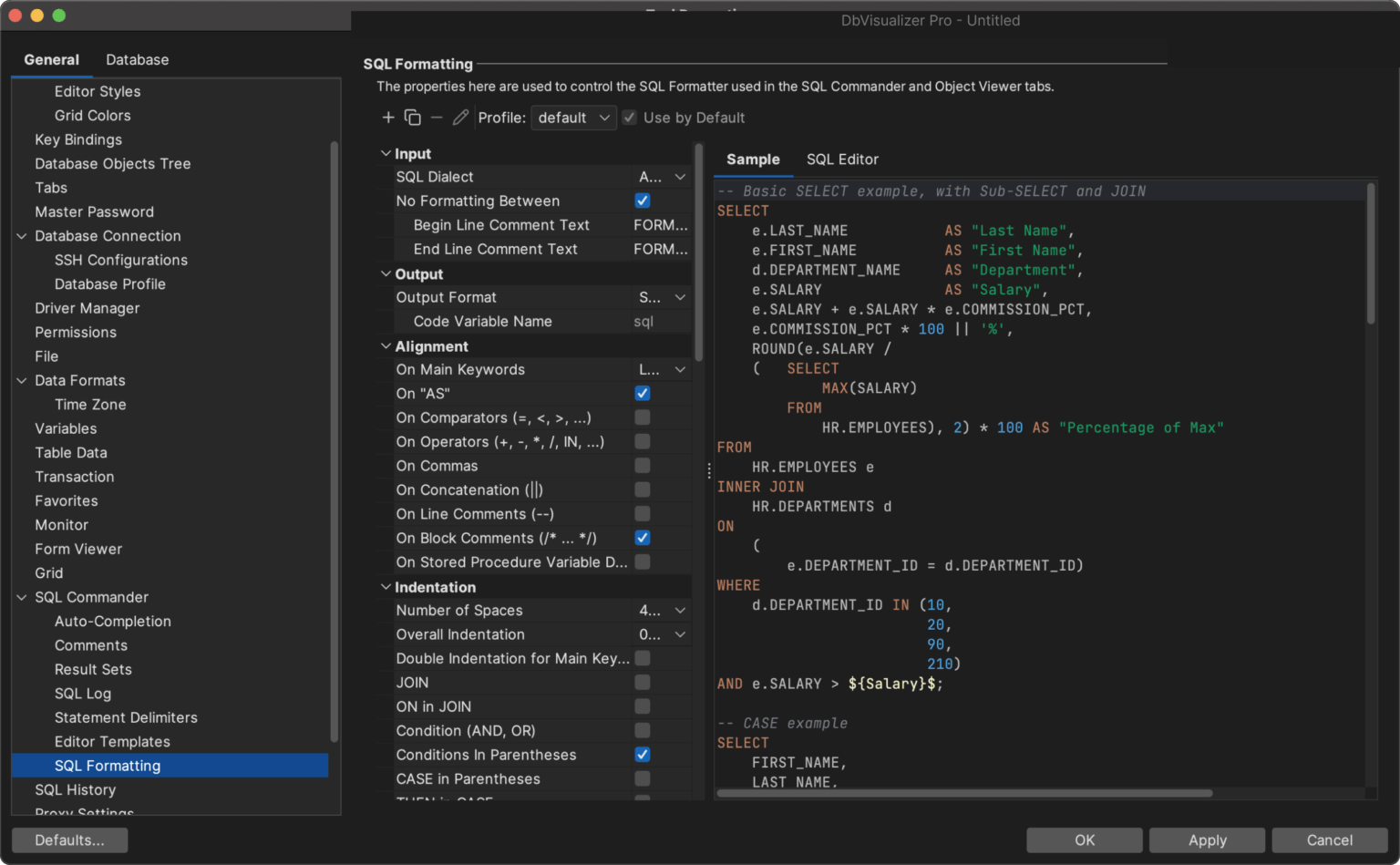
Task: Uncheck Use by Default
Action: click(x=629, y=117)
